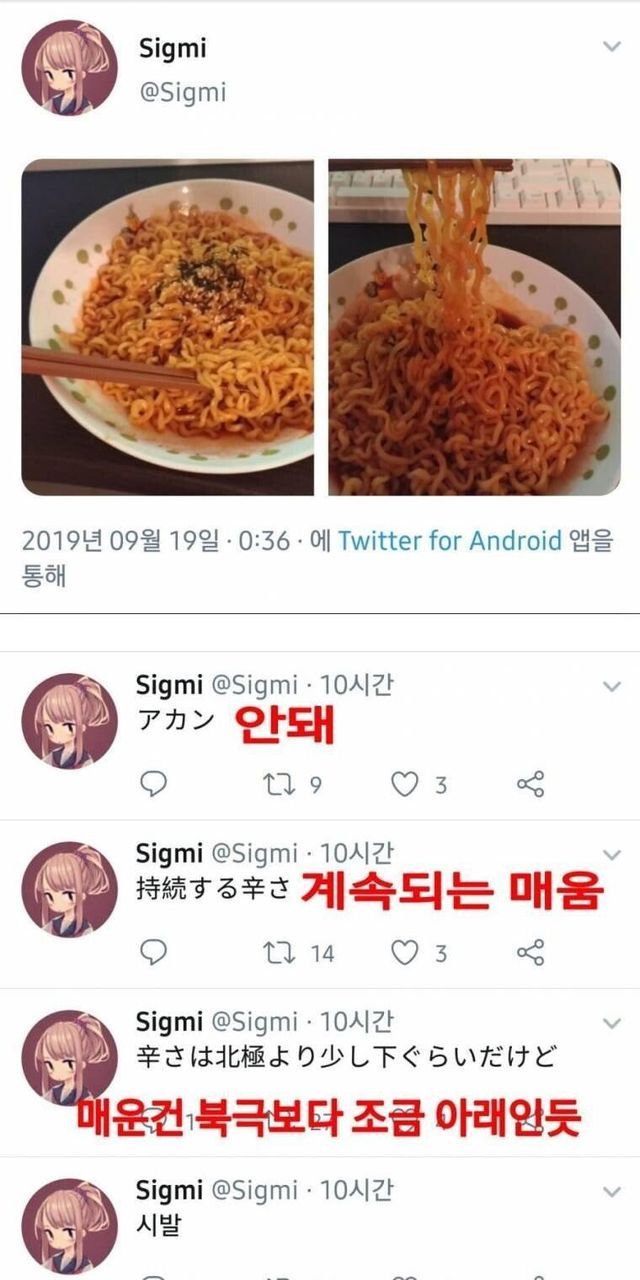
Task: View the right photo of lifted noodles
Action: point(475,327)
